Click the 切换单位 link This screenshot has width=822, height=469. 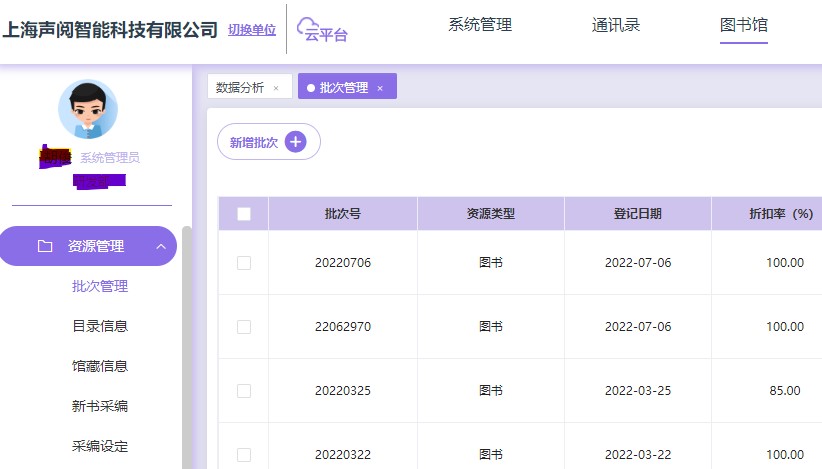click(252, 30)
